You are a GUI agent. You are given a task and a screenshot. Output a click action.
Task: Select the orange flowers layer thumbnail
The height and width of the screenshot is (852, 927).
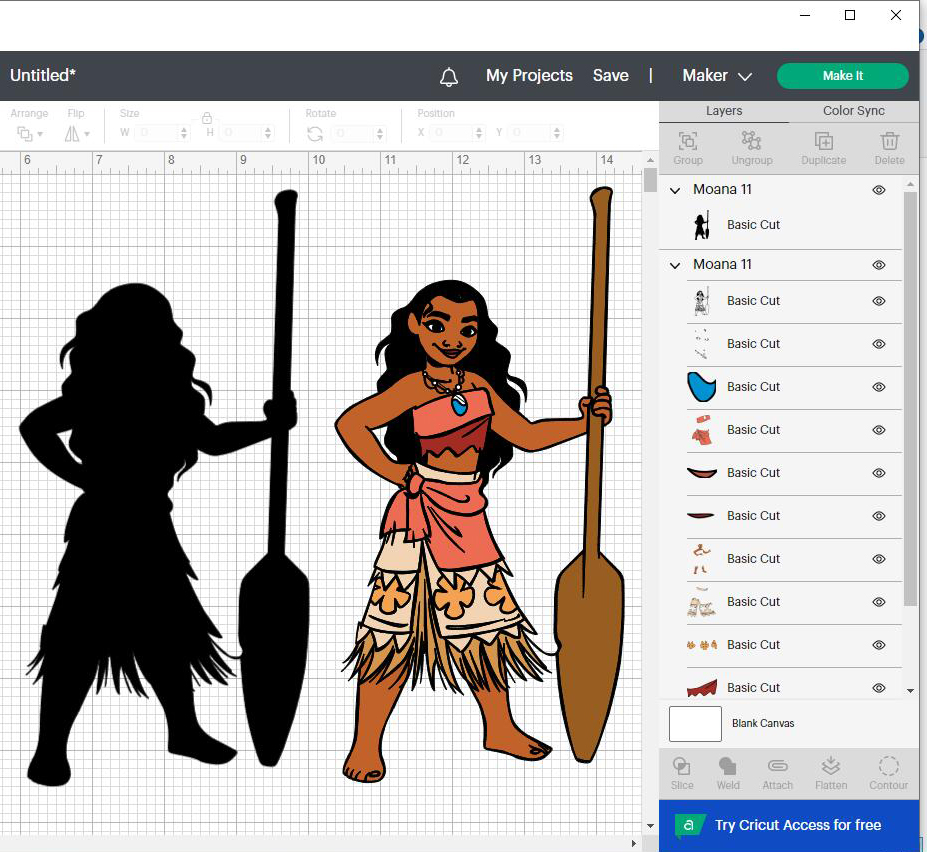(x=702, y=644)
